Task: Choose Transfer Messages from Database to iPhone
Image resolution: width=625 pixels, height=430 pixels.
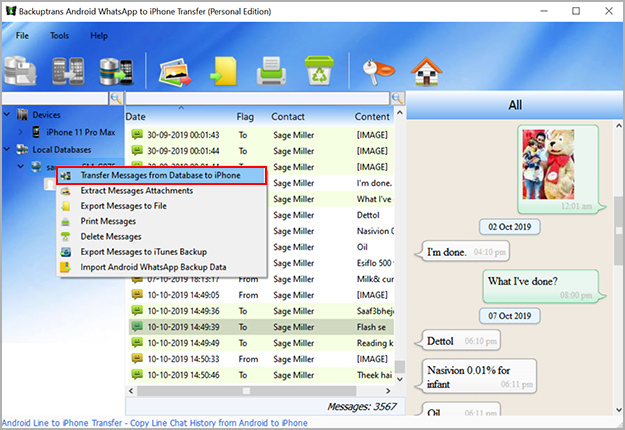Action: pyautogui.click(x=160, y=175)
